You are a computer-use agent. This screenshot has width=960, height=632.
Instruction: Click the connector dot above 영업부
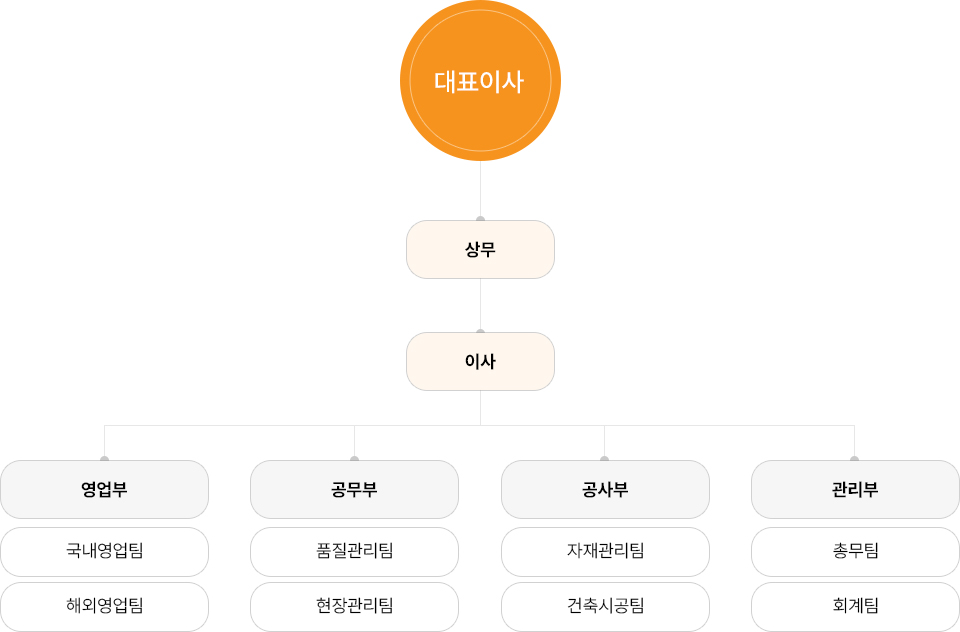104,459
